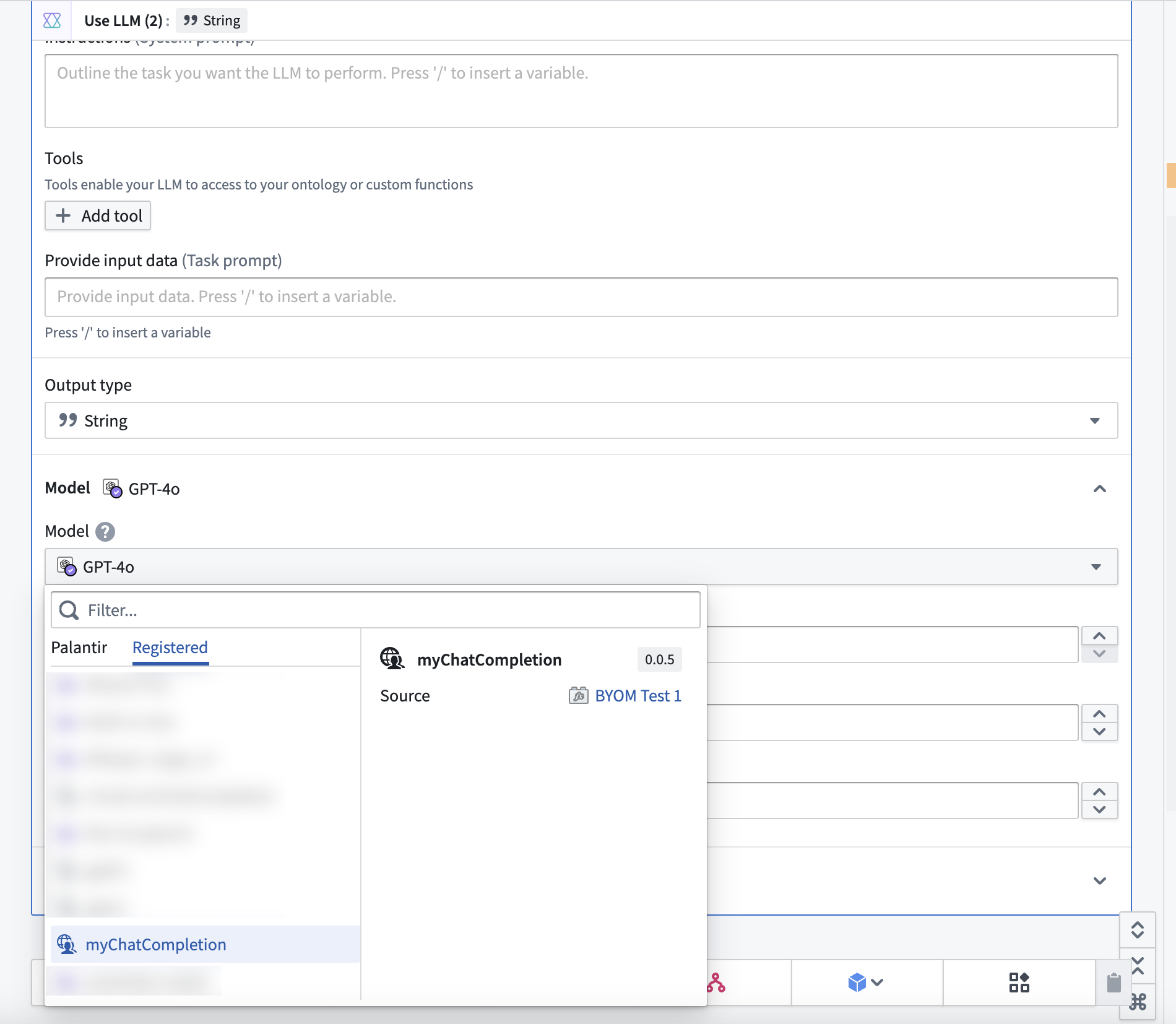This screenshot has height=1024, width=1176.
Task: Expand the collapsed section below the Model settings
Action: click(x=1099, y=881)
